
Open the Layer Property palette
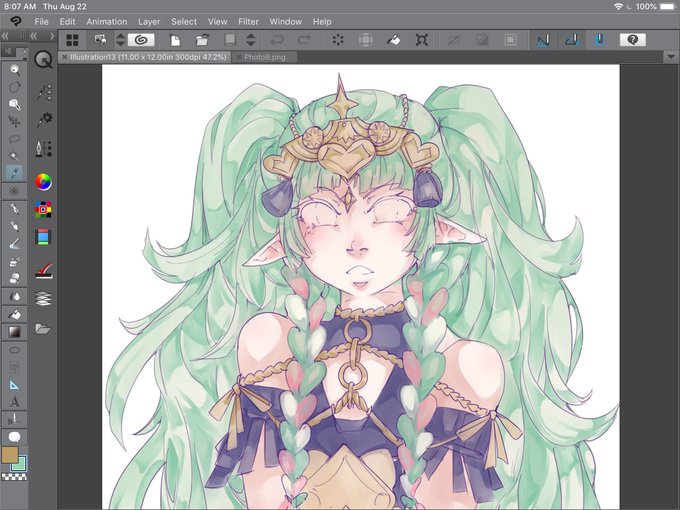pos(43,271)
